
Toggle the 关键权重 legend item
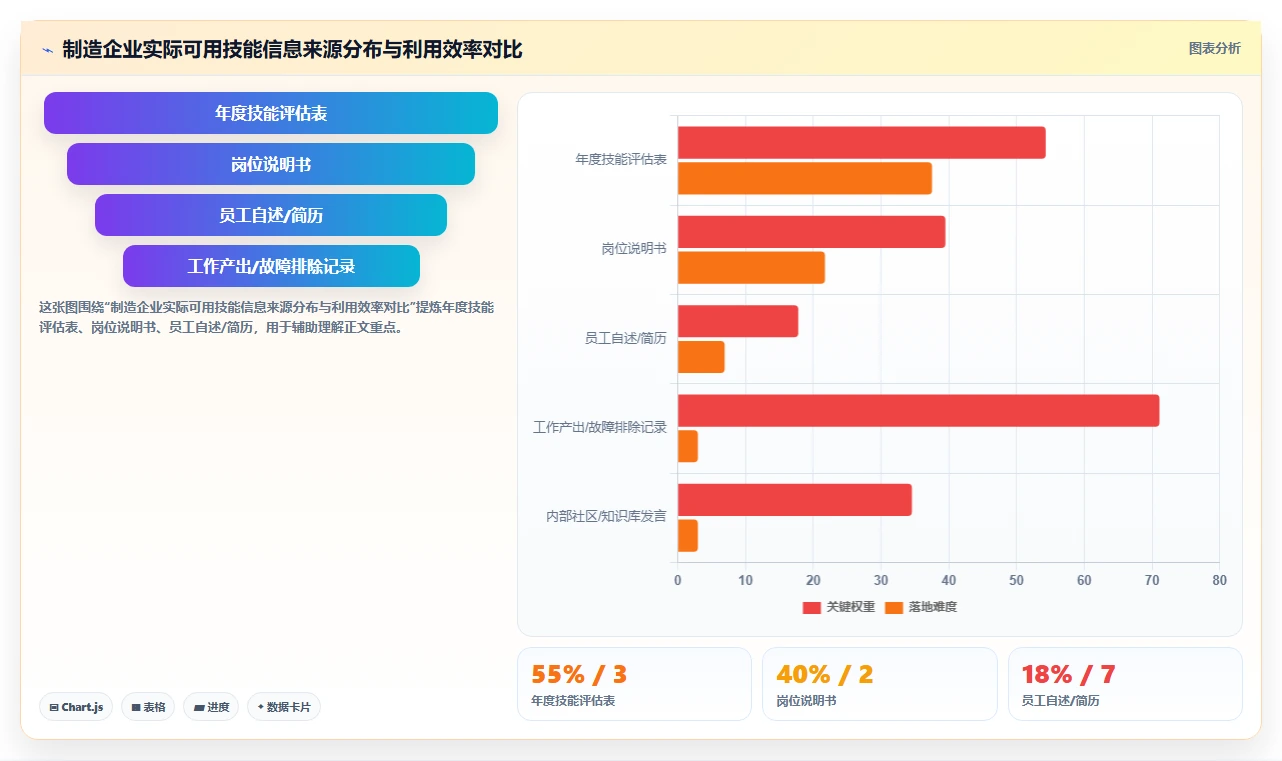(839, 607)
